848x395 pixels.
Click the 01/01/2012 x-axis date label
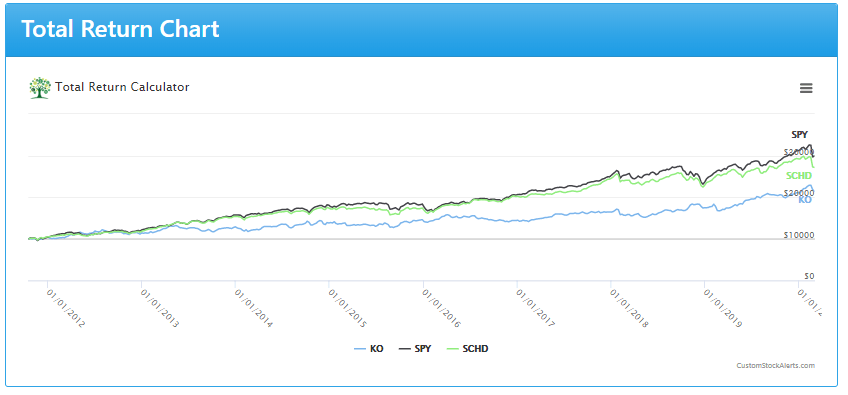click(x=66, y=308)
